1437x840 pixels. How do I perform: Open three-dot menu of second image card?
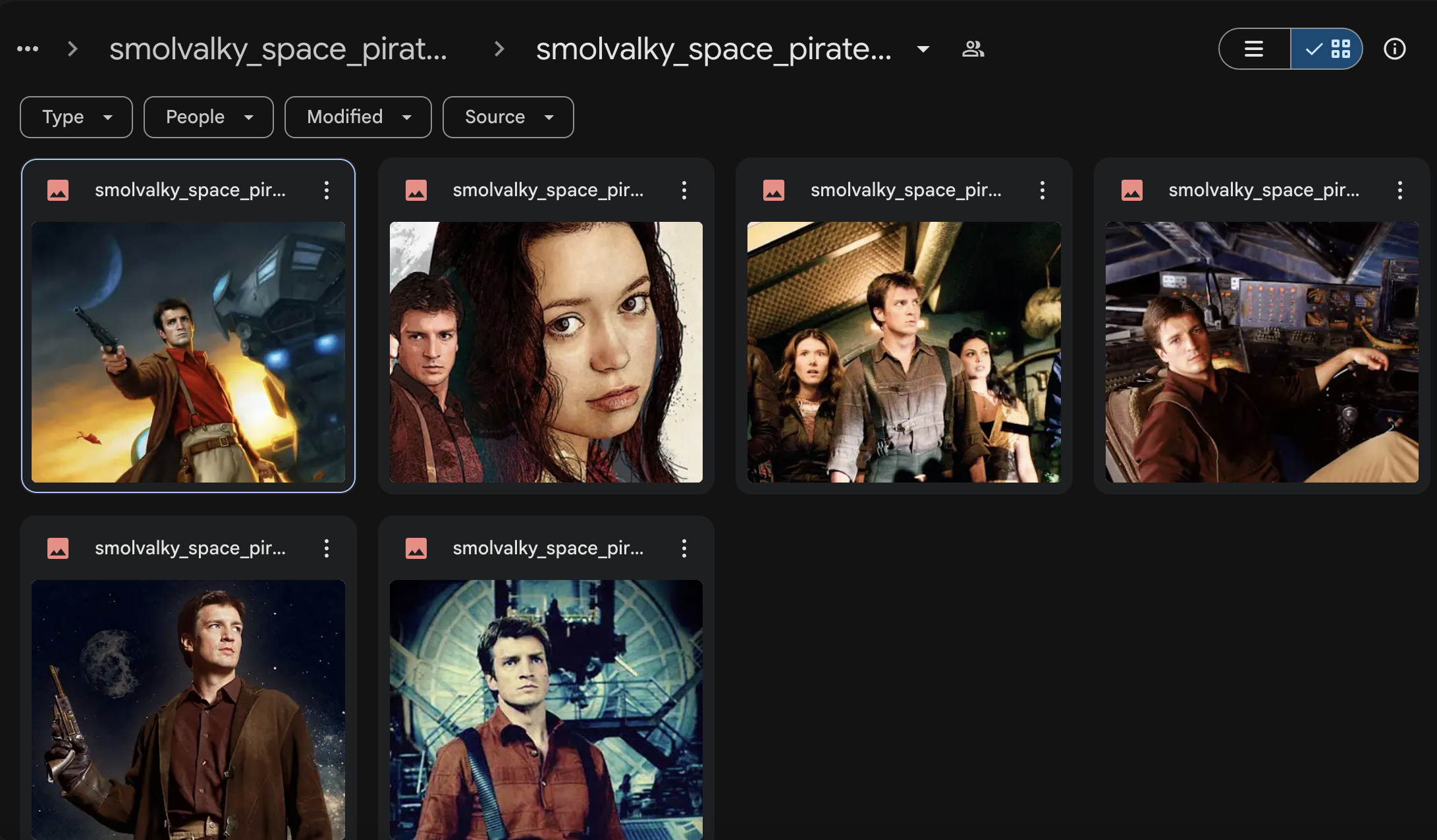(684, 190)
